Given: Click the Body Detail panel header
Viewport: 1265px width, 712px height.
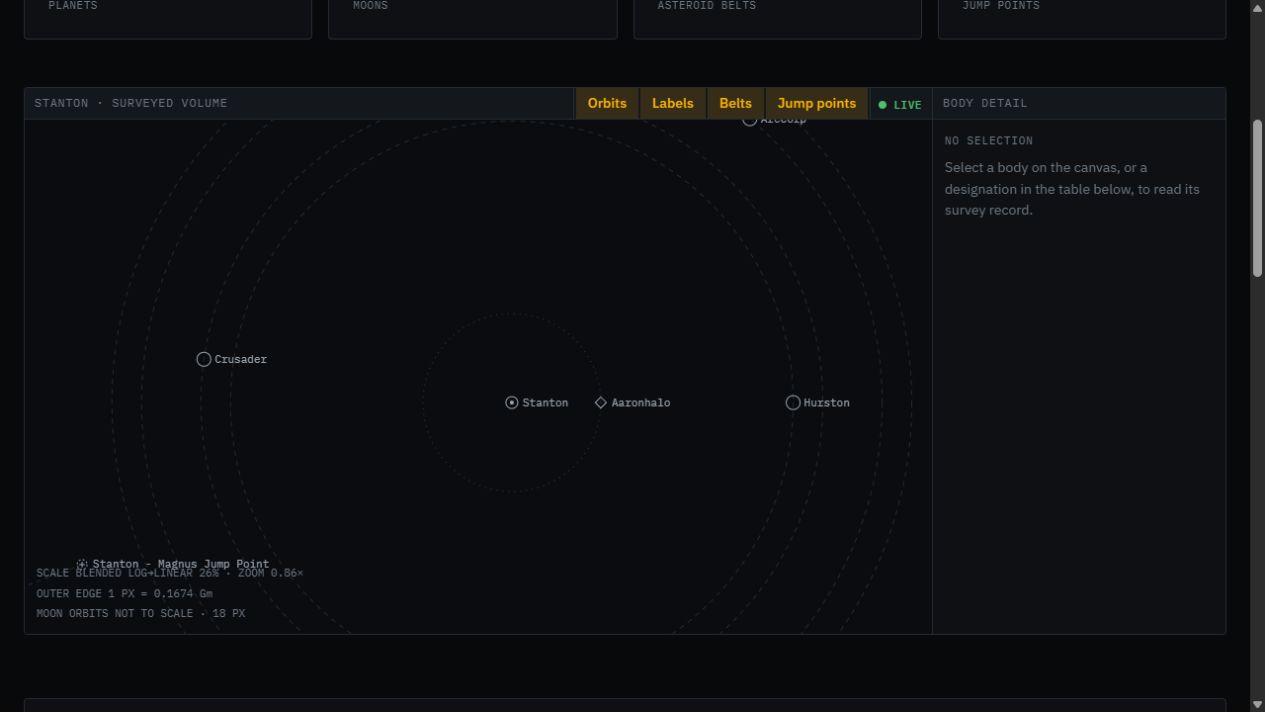Looking at the screenshot, I should click(1079, 103).
